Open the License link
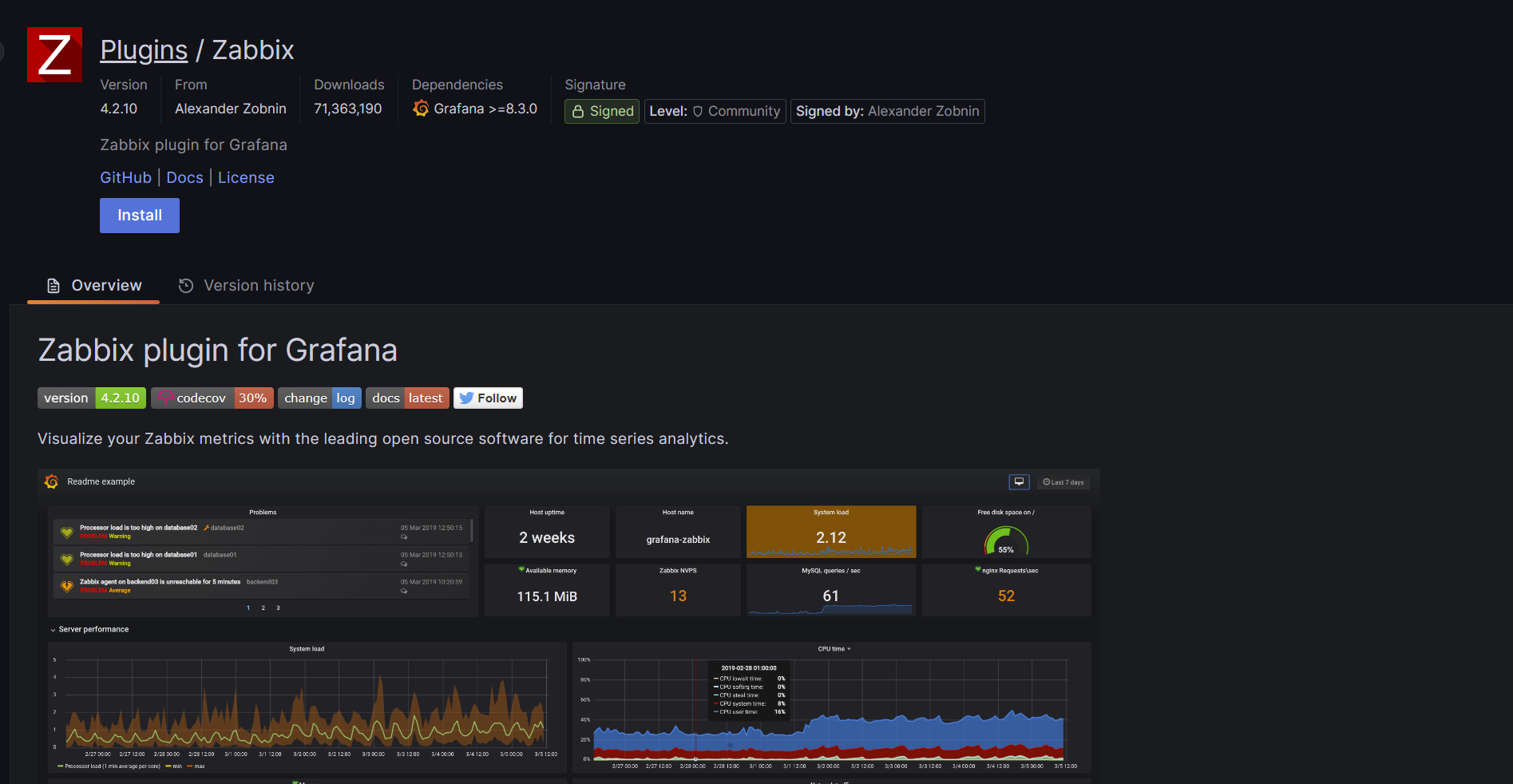 click(246, 177)
